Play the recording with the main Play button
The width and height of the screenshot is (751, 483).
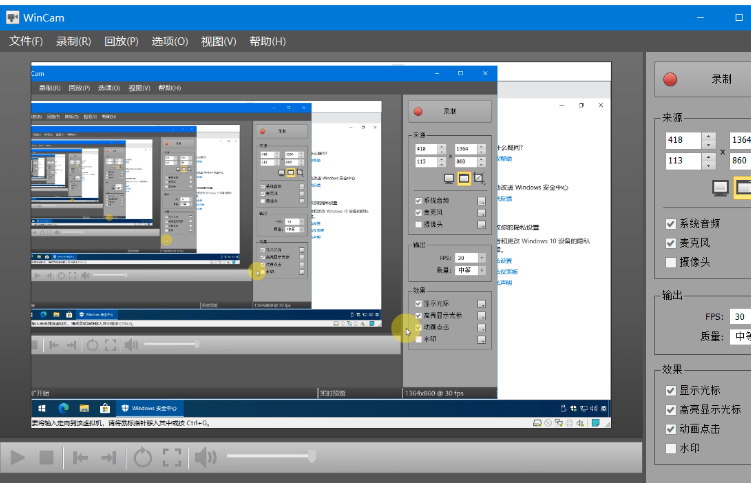pos(18,457)
